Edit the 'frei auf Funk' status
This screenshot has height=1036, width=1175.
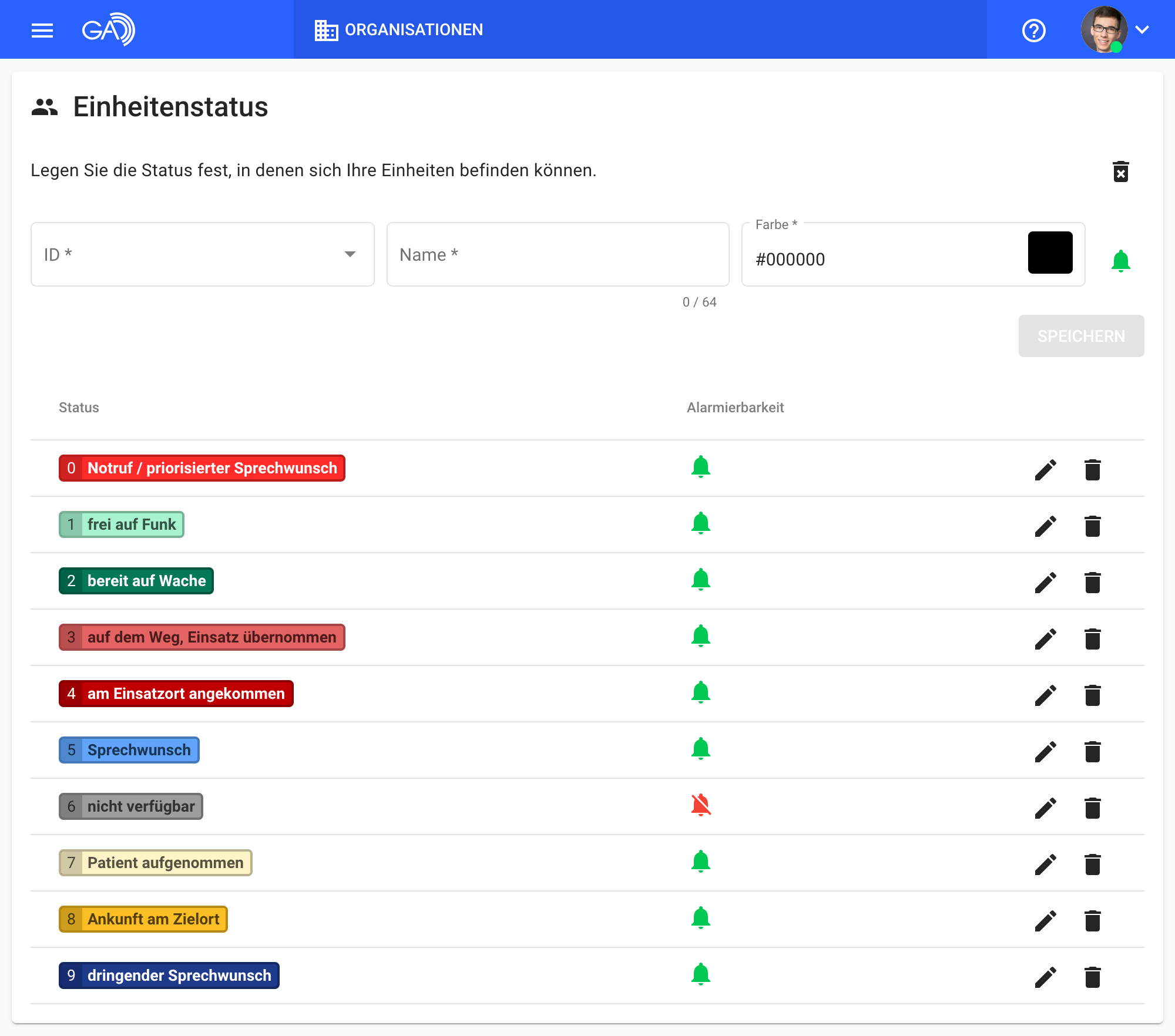coord(1045,526)
